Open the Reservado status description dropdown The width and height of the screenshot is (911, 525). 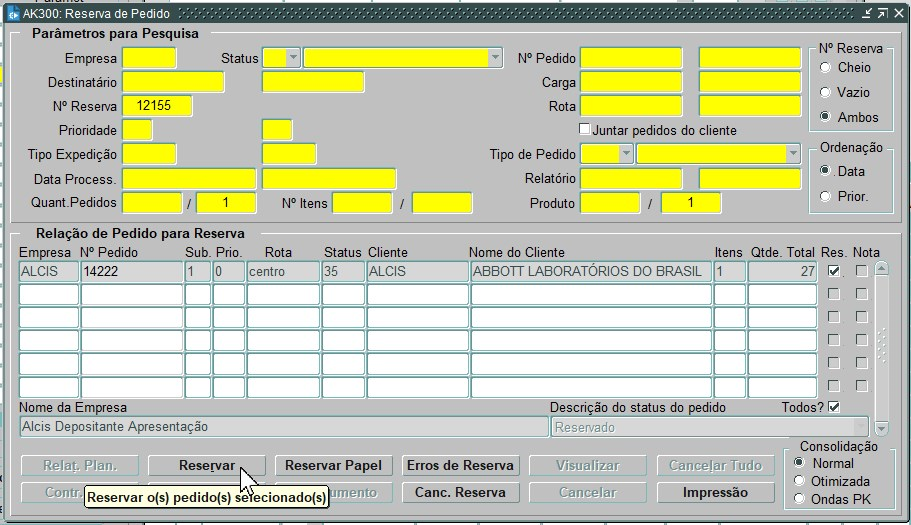coord(861,427)
